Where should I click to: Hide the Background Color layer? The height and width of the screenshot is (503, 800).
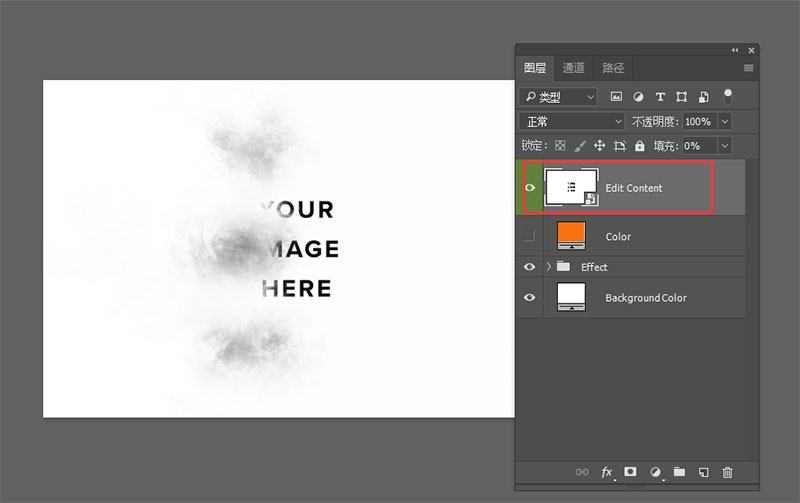point(530,297)
